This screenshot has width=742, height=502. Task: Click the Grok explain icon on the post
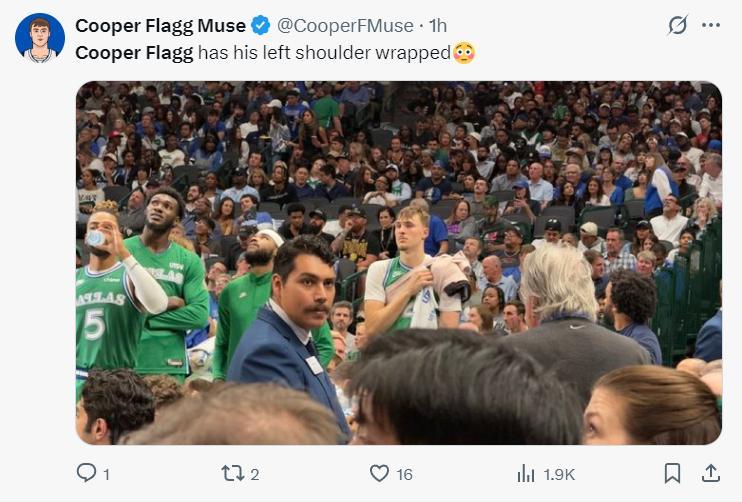point(677,25)
